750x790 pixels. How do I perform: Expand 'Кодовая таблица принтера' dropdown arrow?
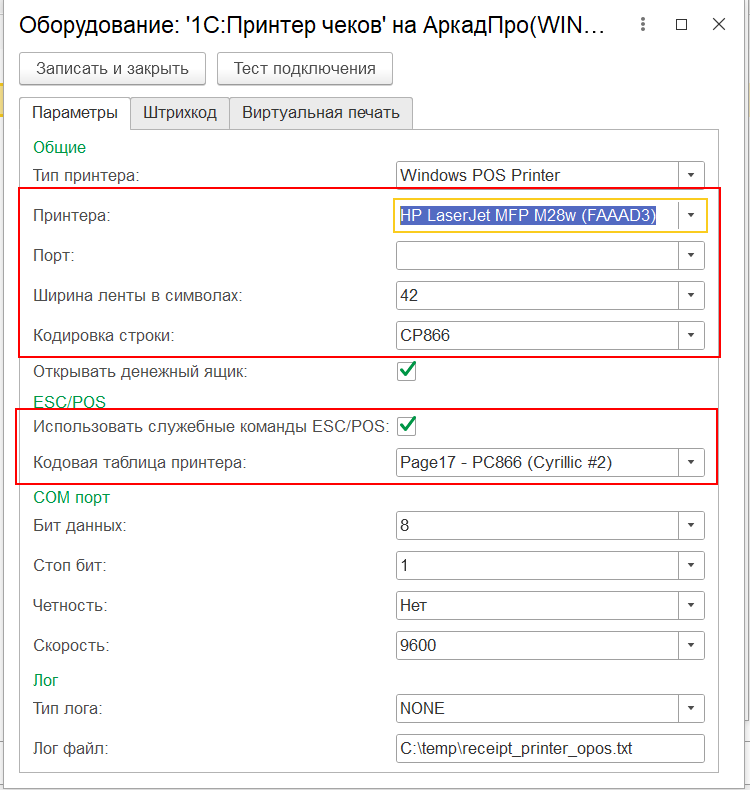[x=690, y=462]
